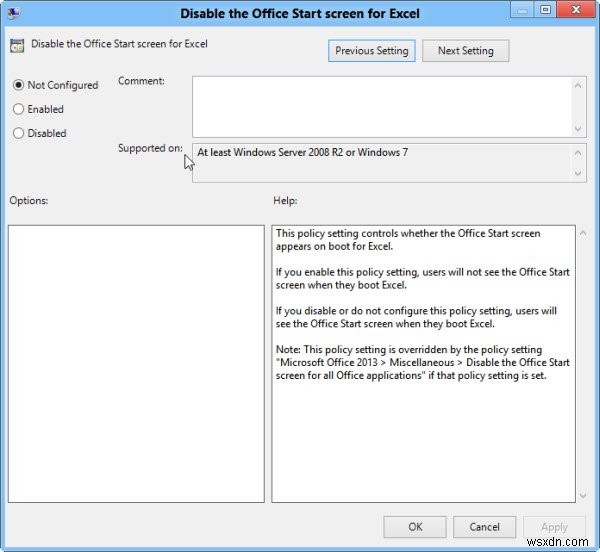Click the help text starting 'This policy setting controls'
This screenshot has height=552, width=600.
[408, 240]
